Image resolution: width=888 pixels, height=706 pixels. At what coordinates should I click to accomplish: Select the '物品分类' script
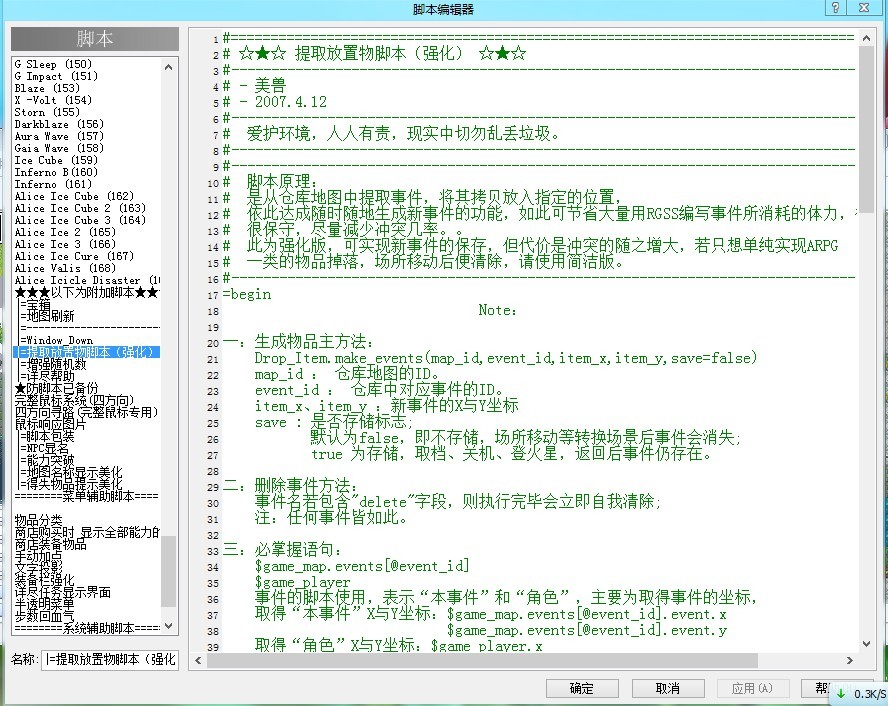point(38,520)
